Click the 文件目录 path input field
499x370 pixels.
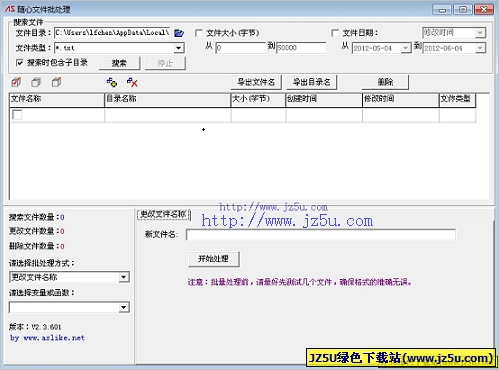coord(112,33)
